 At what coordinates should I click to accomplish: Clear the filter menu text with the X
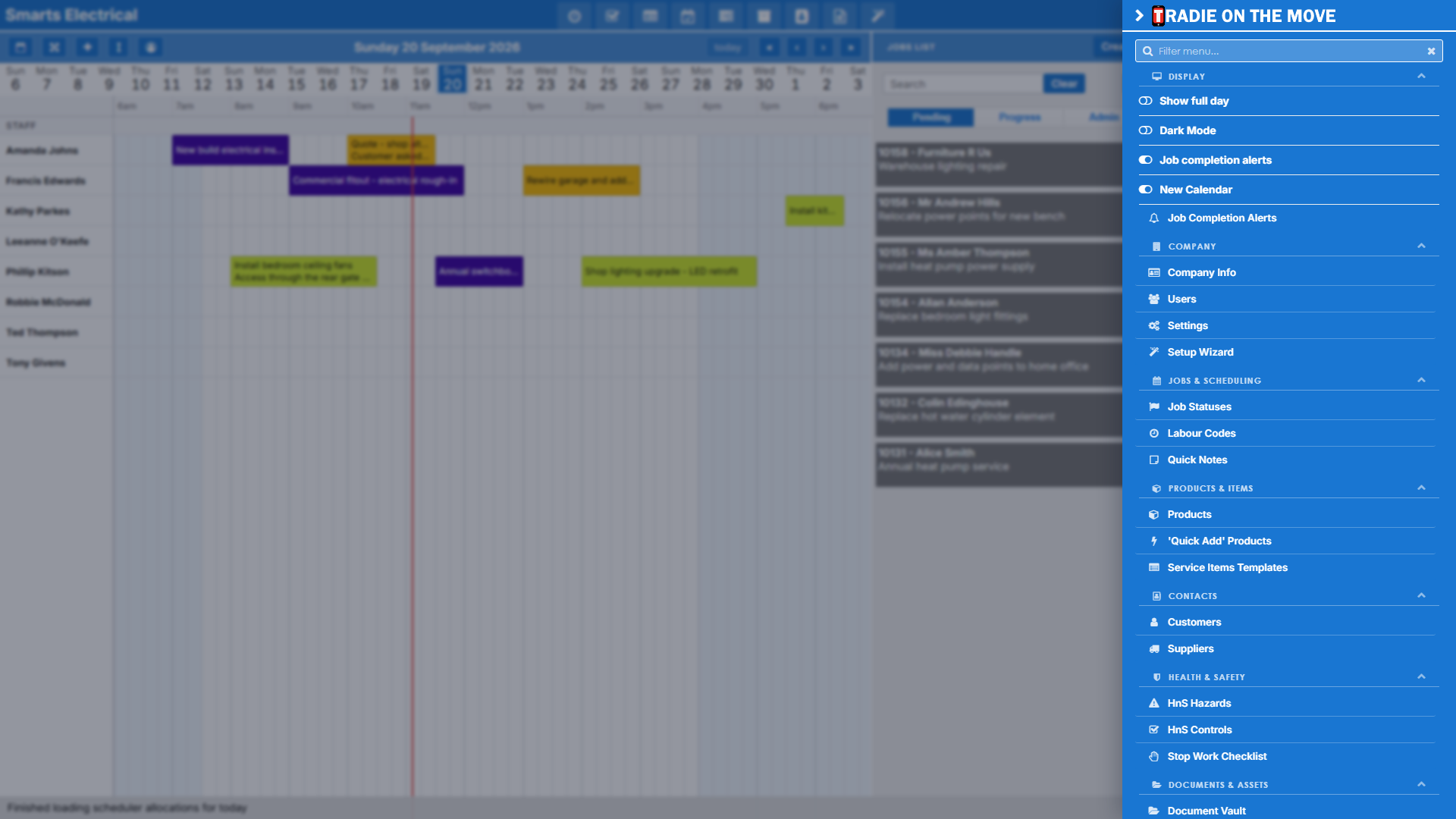pos(1431,51)
